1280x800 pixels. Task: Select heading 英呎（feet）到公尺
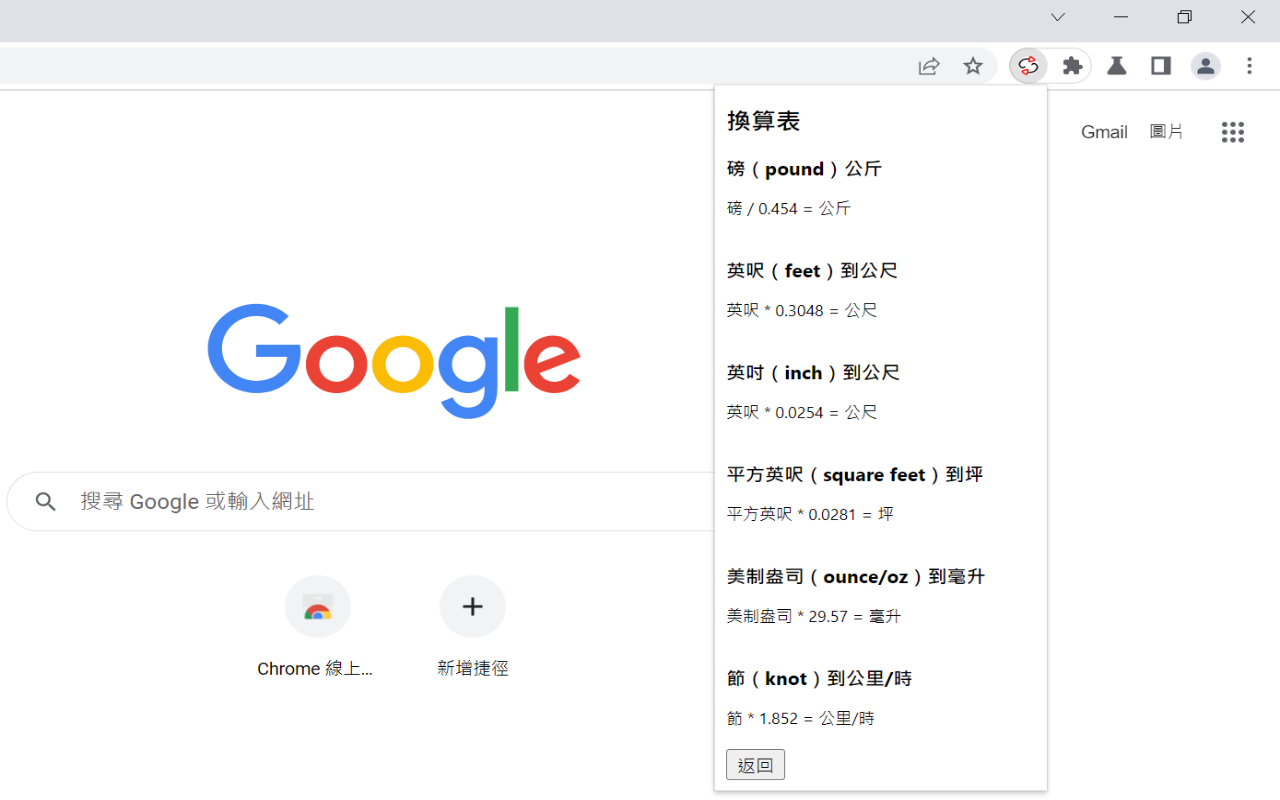(812, 271)
